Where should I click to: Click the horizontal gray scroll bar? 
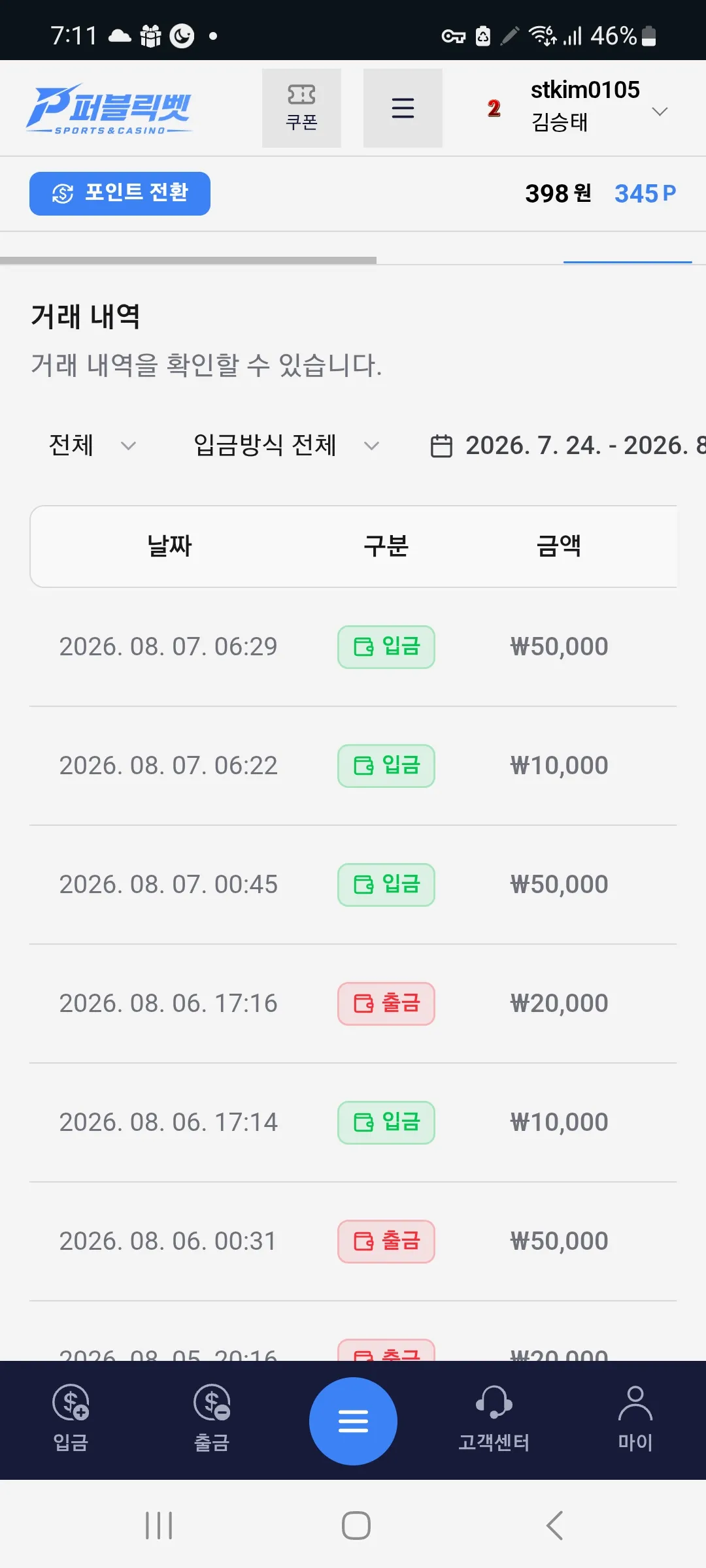click(188, 260)
